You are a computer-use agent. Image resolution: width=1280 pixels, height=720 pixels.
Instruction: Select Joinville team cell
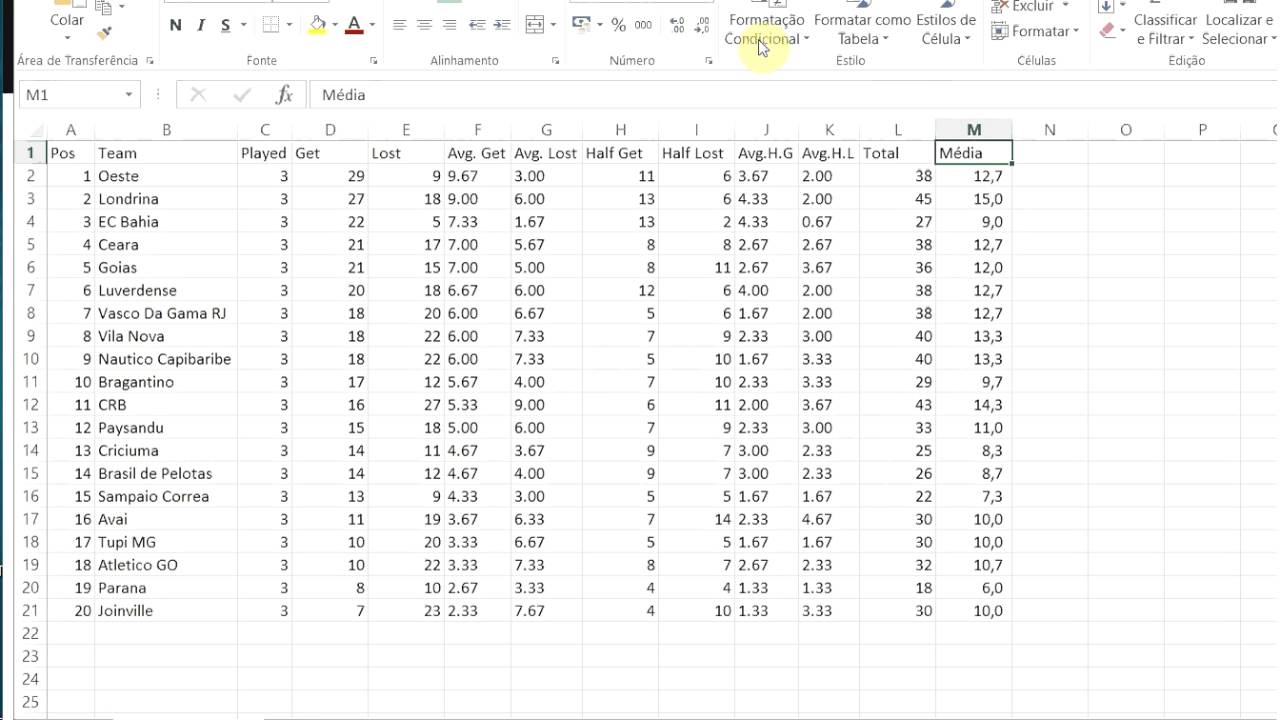pyautogui.click(x=166, y=611)
